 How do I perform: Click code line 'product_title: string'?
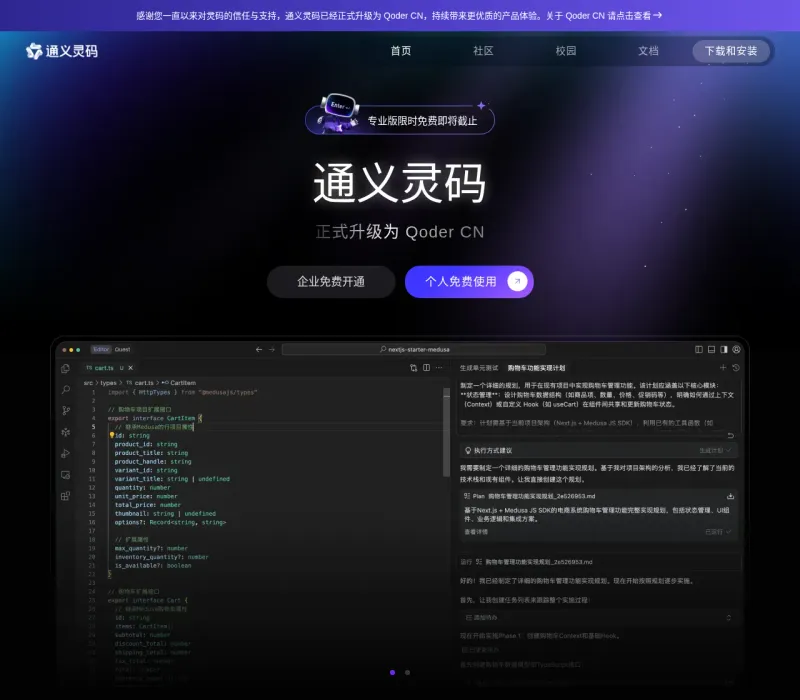[x=151, y=453]
